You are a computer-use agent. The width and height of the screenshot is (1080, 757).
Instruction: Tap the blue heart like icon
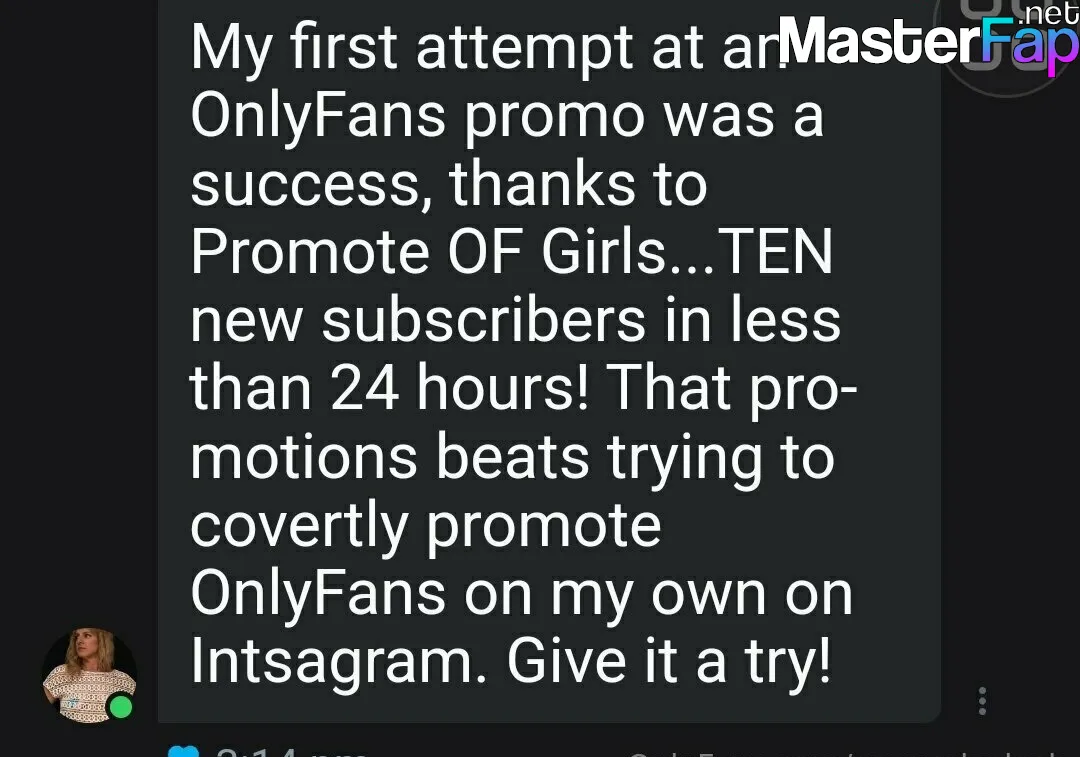pyautogui.click(x=183, y=751)
